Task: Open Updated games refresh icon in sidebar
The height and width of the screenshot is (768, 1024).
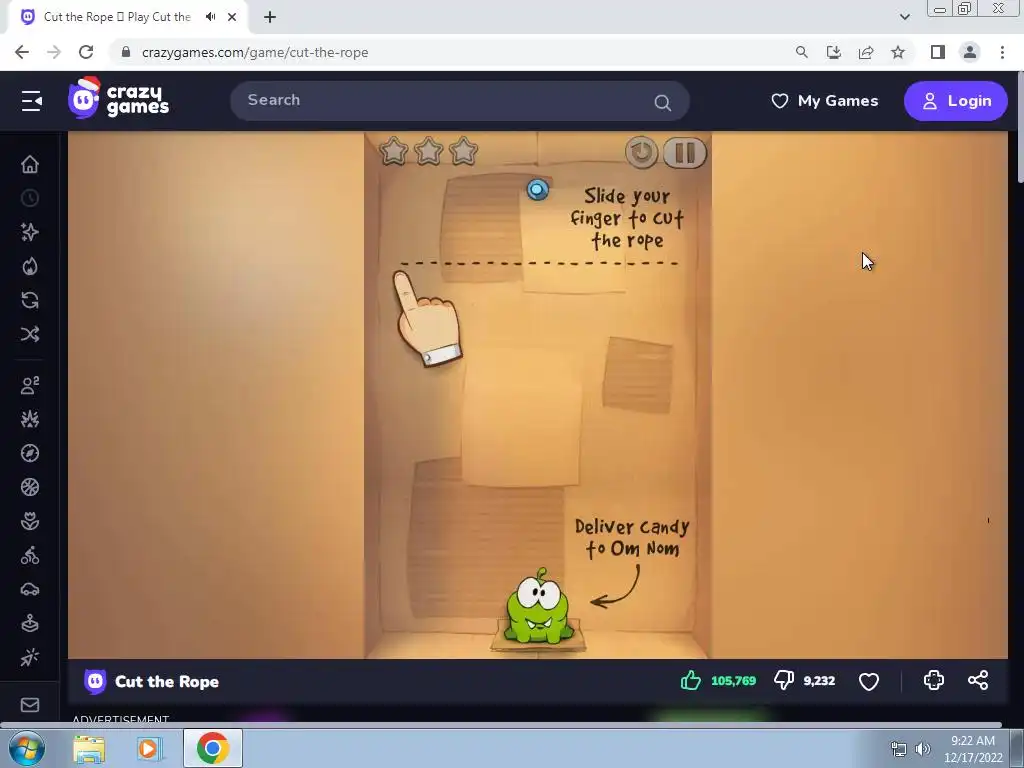Action: click(29, 300)
